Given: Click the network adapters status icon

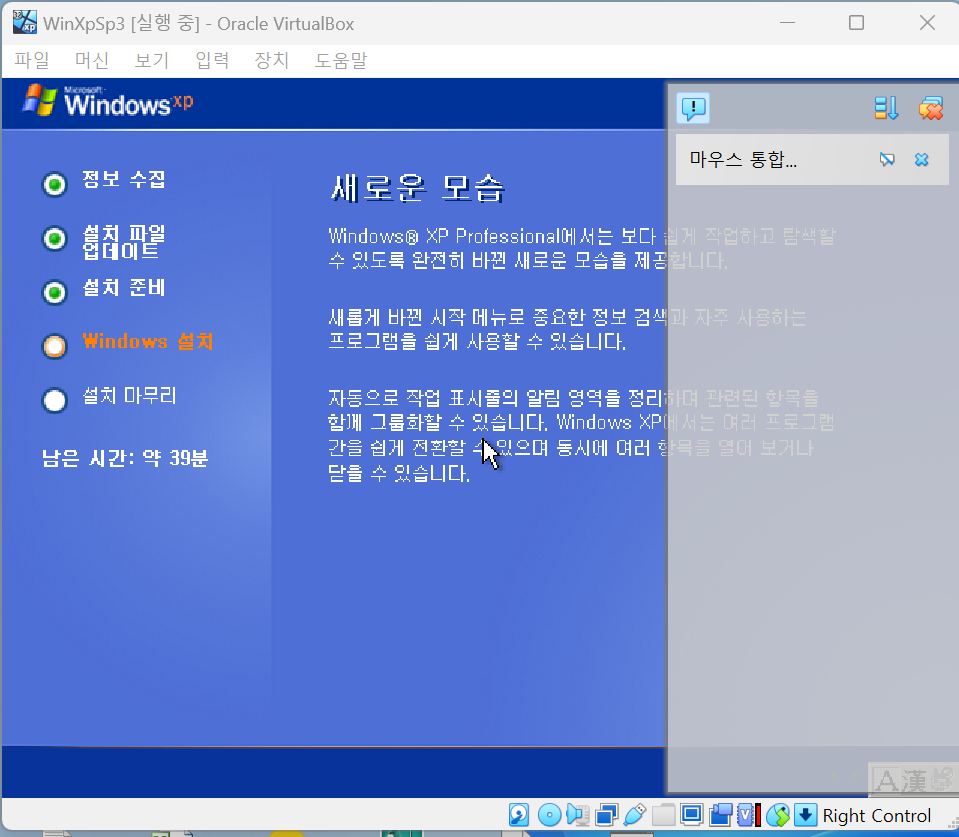Looking at the screenshot, I should click(606, 815).
